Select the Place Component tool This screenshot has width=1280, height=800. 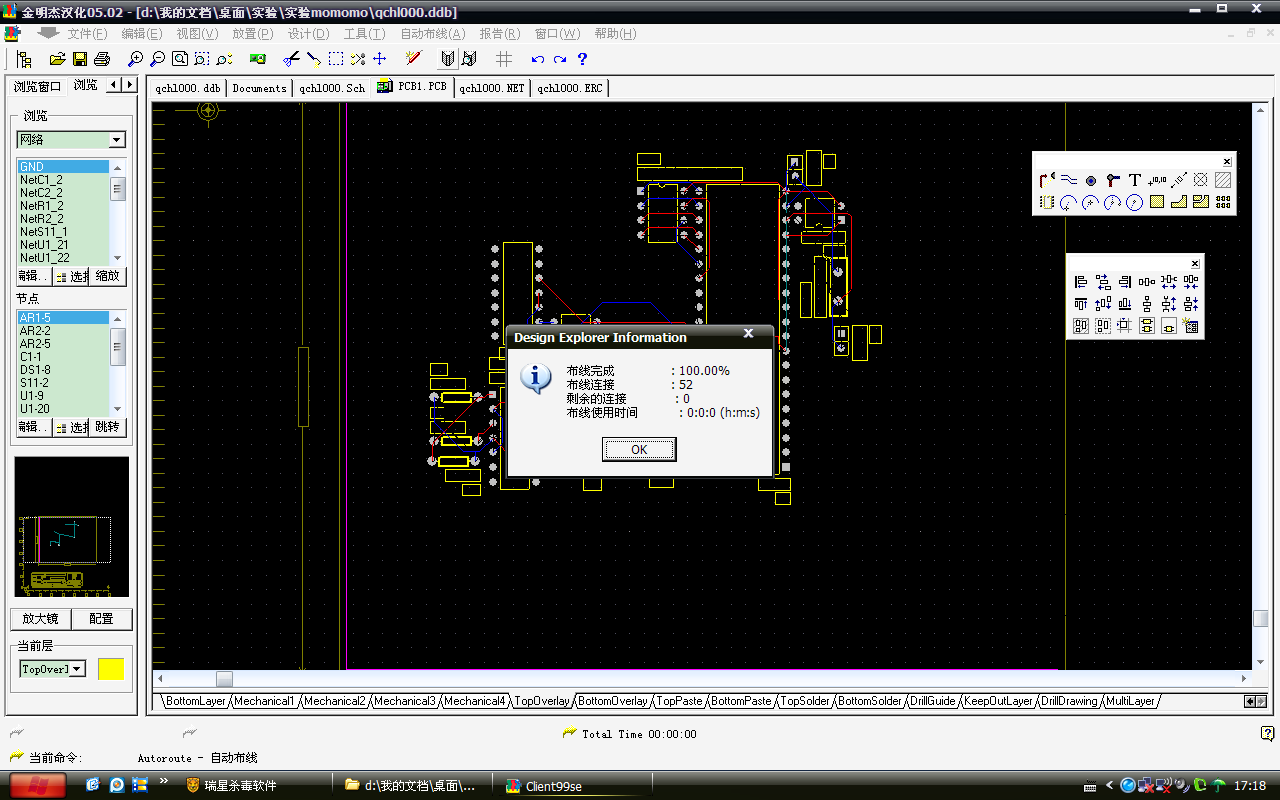1047,202
